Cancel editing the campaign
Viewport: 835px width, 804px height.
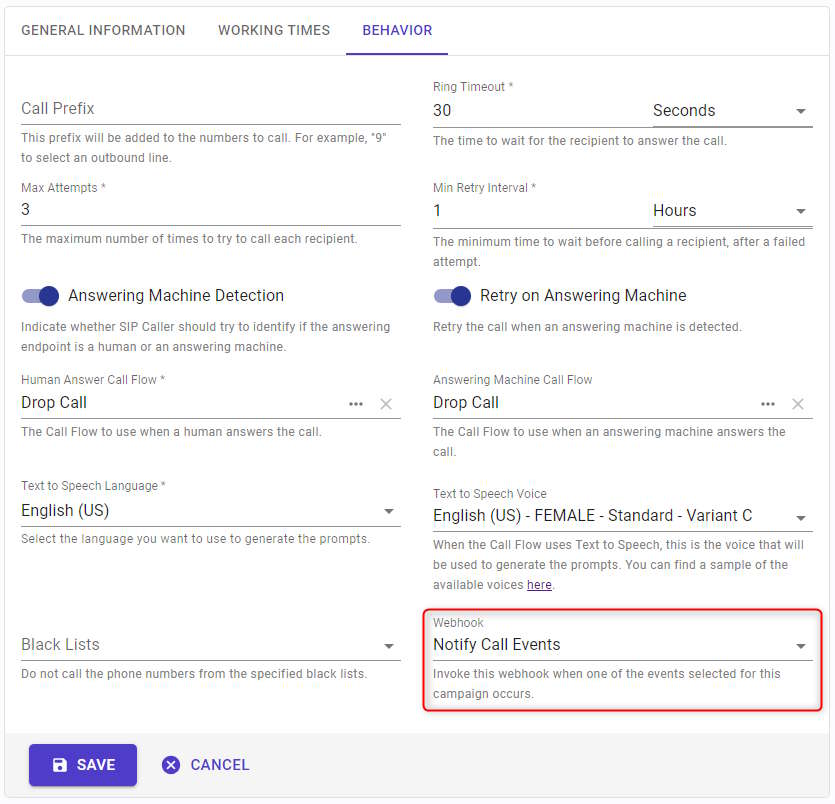(x=206, y=765)
